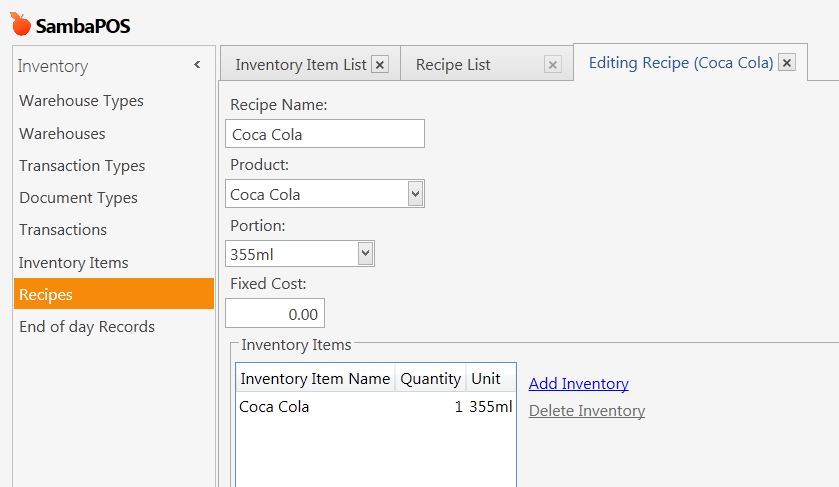Select the highlighted Recipes menu item
This screenshot has width=839, height=487.
click(113, 294)
